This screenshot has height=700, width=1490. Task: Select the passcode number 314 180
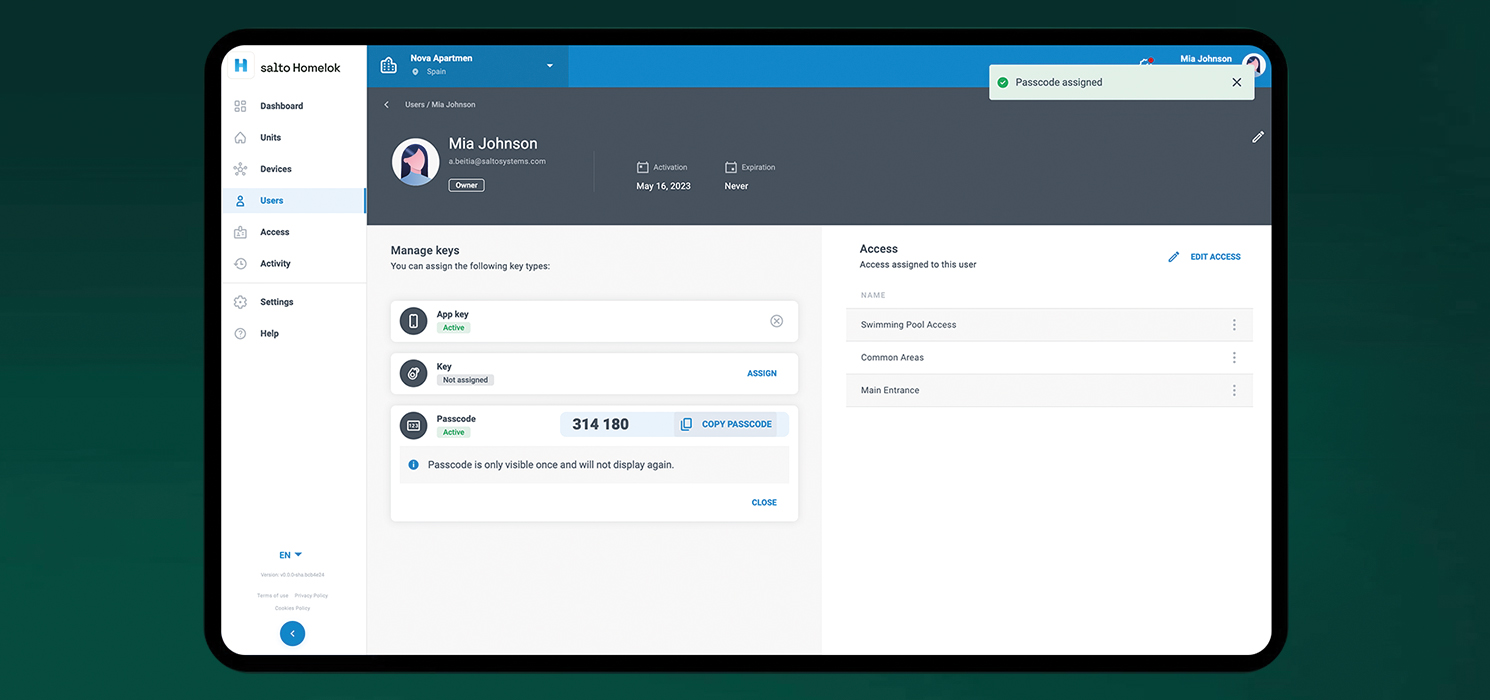pos(600,424)
